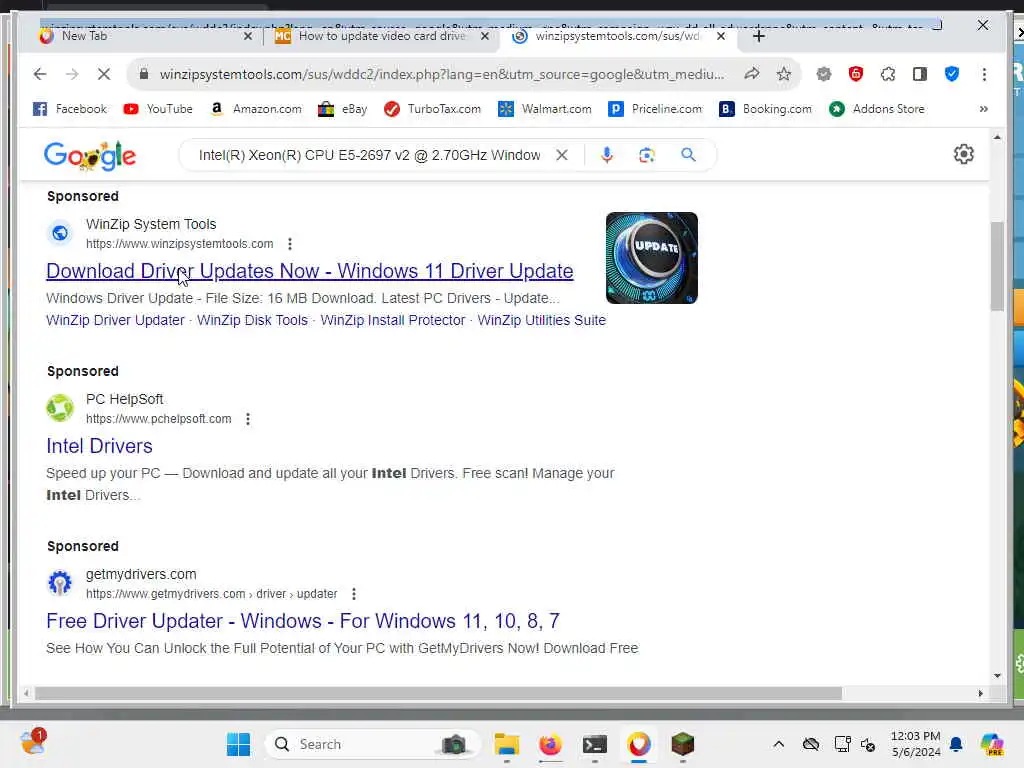Open the Addons Store bookmark
1024x768 pixels.
[x=877, y=109]
